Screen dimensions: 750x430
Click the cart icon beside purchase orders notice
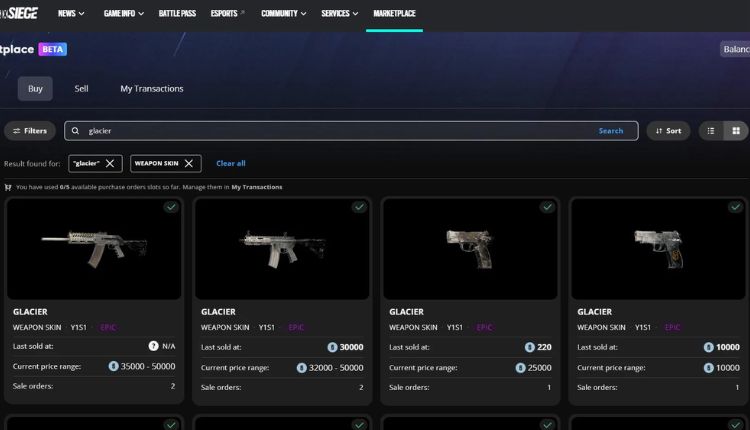point(8,187)
